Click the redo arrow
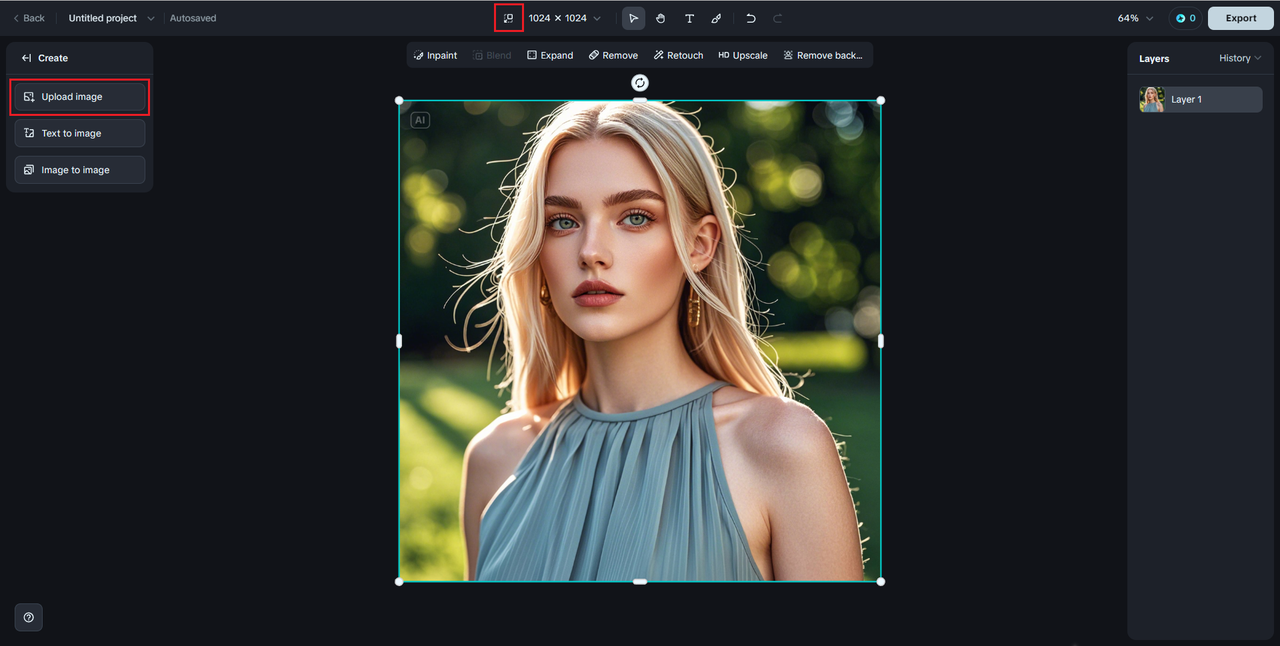Screen dimensions: 1280x646 pos(778,18)
